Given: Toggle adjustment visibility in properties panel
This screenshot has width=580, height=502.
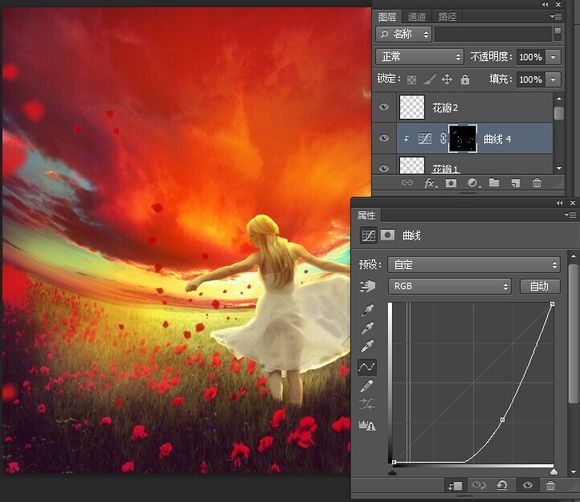Looking at the screenshot, I should [527, 485].
